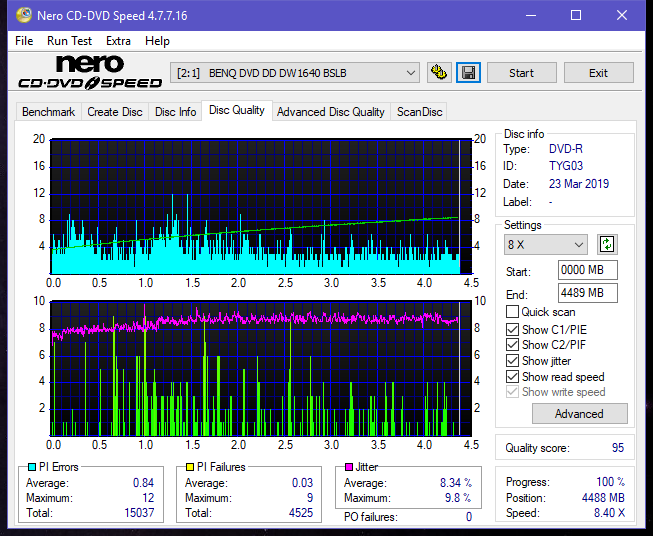Toggle the Quick scan checkbox
The width and height of the screenshot is (653, 536).
click(x=512, y=312)
